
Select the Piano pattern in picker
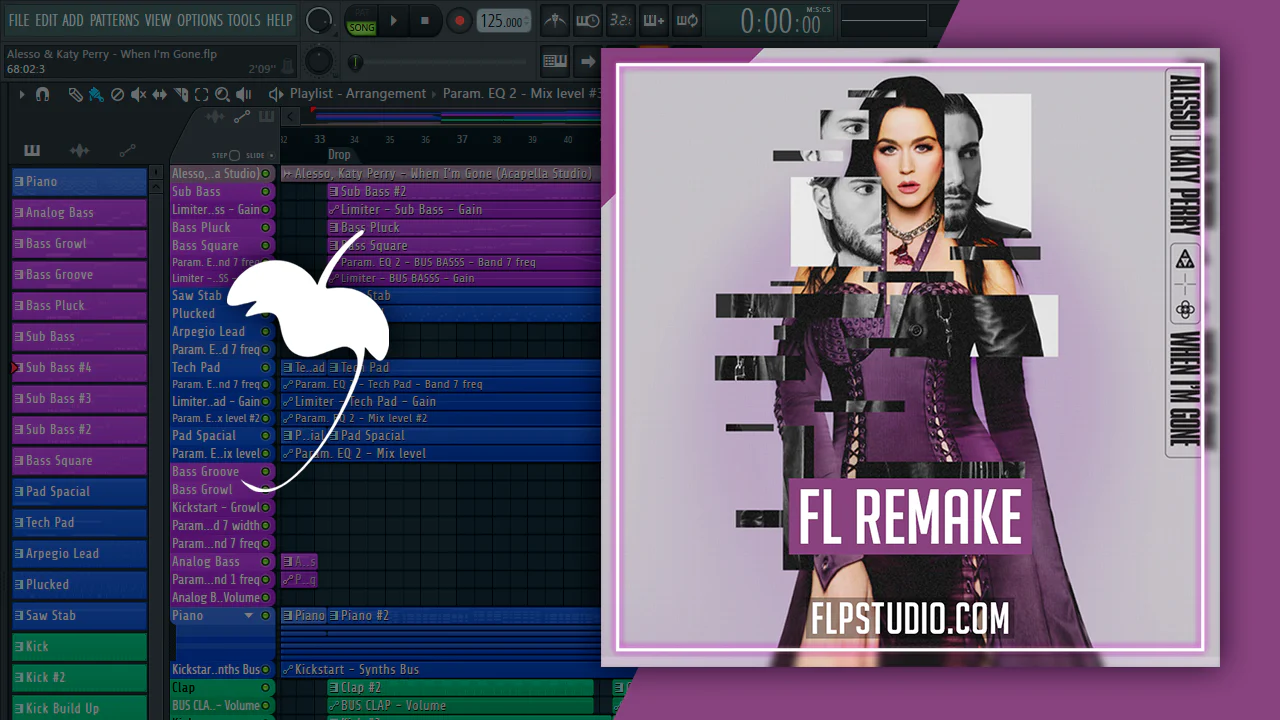(x=79, y=182)
